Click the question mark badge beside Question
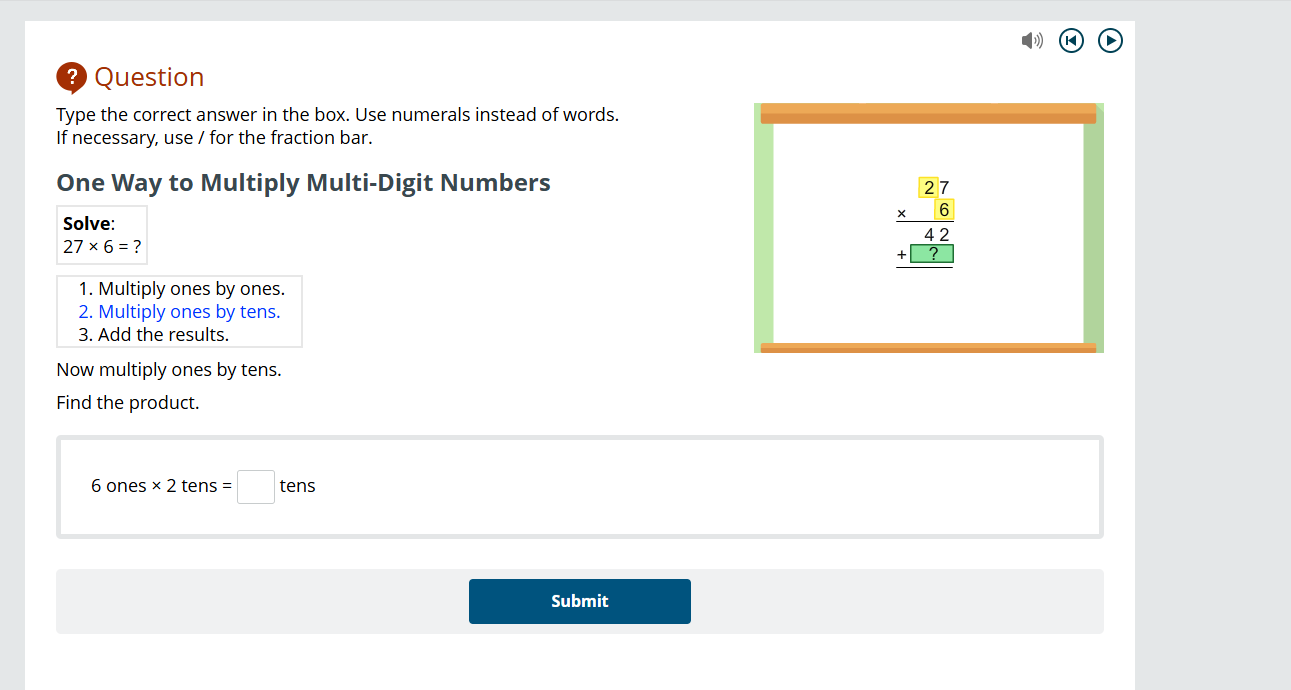The width and height of the screenshot is (1291, 690). [x=69, y=75]
